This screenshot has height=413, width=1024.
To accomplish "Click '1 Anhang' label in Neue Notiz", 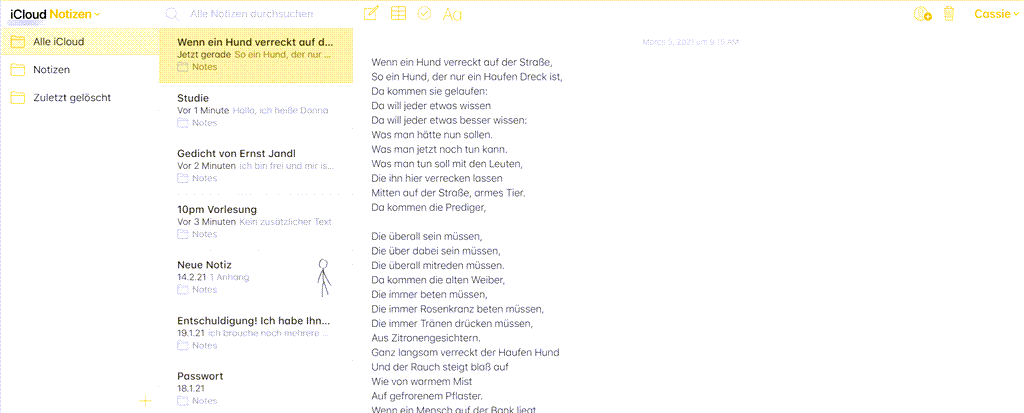I will 229,277.
